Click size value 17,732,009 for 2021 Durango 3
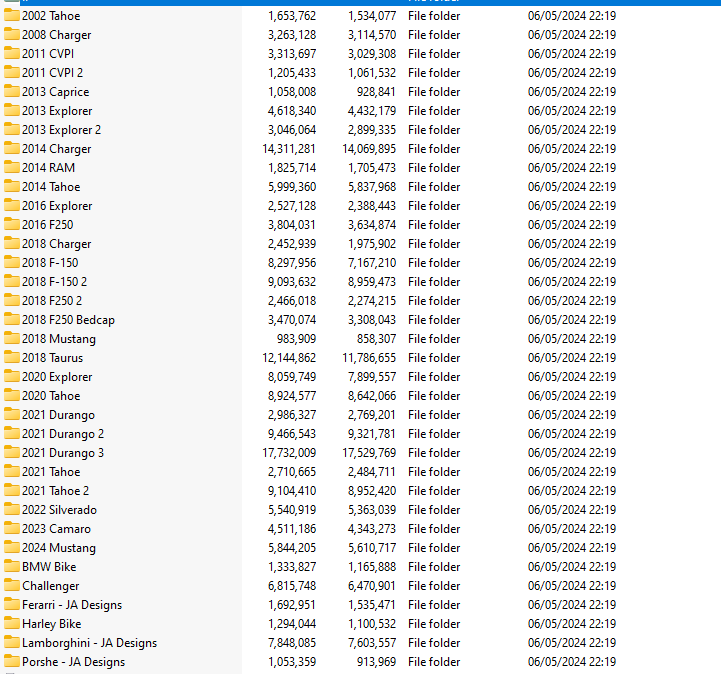This screenshot has height=674, width=721. click(289, 452)
